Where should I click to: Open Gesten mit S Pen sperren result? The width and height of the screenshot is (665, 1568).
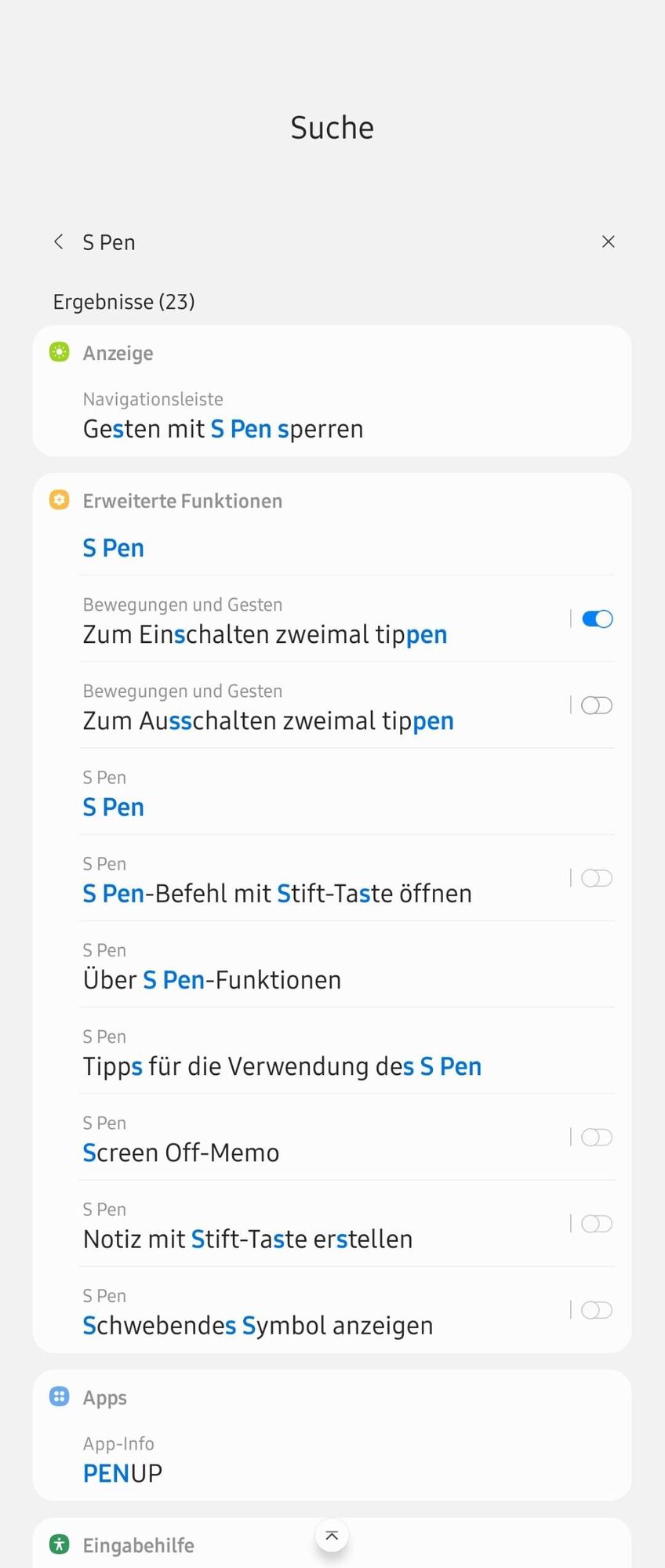point(223,429)
